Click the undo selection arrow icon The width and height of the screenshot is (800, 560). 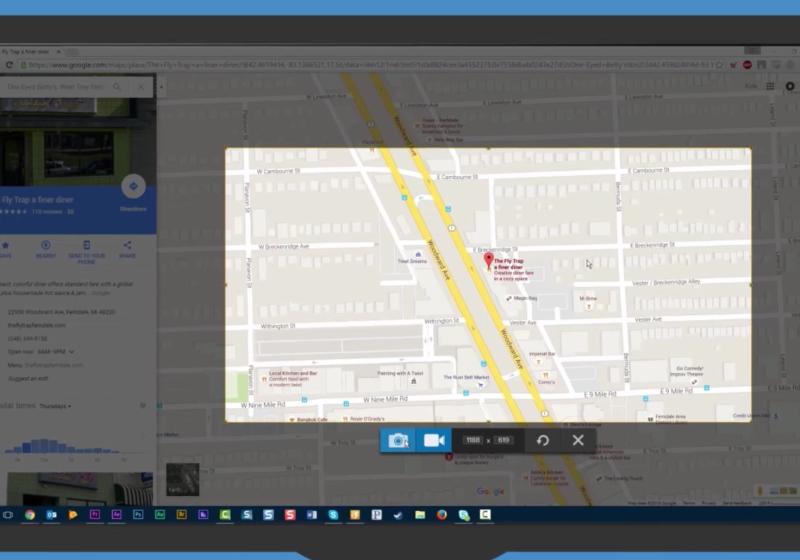click(x=542, y=441)
